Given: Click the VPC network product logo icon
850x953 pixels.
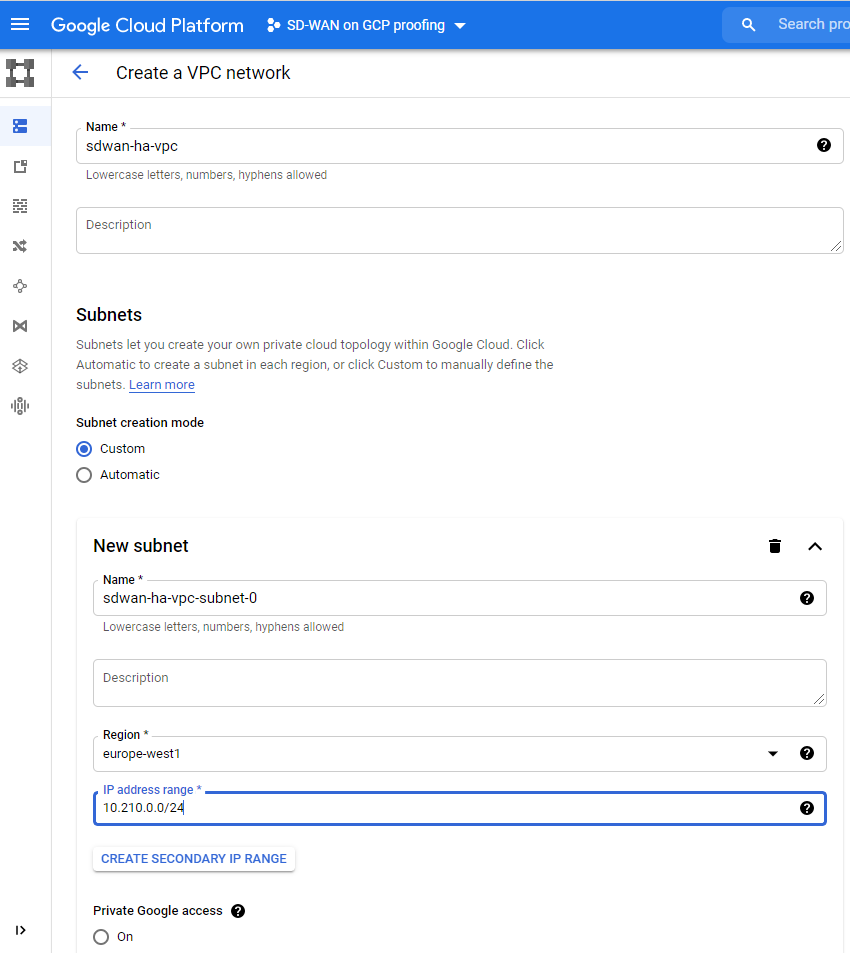Looking at the screenshot, I should pyautogui.click(x=20, y=73).
